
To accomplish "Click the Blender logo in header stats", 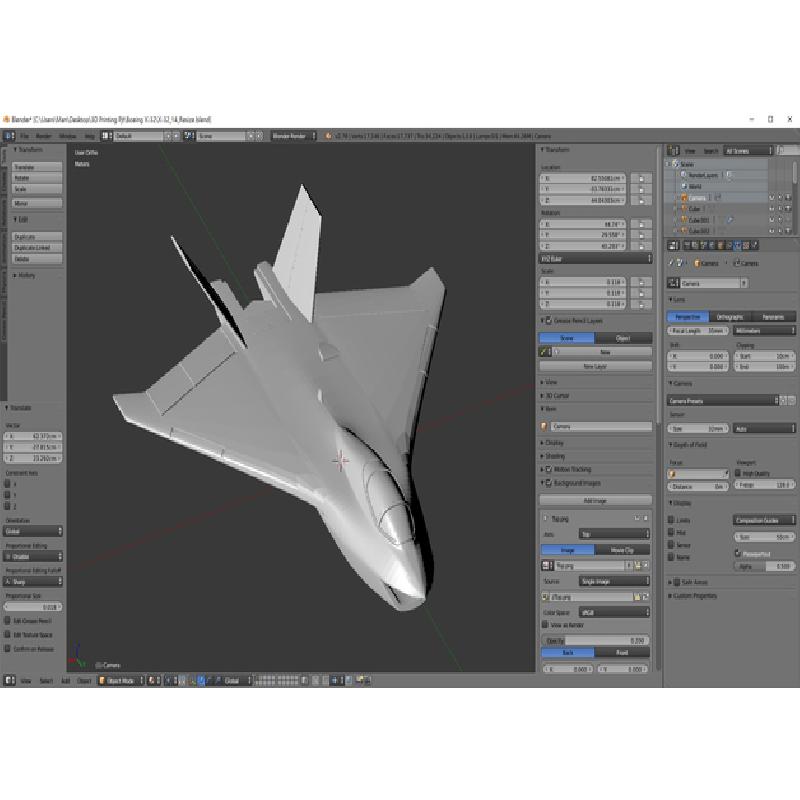I will pos(328,136).
